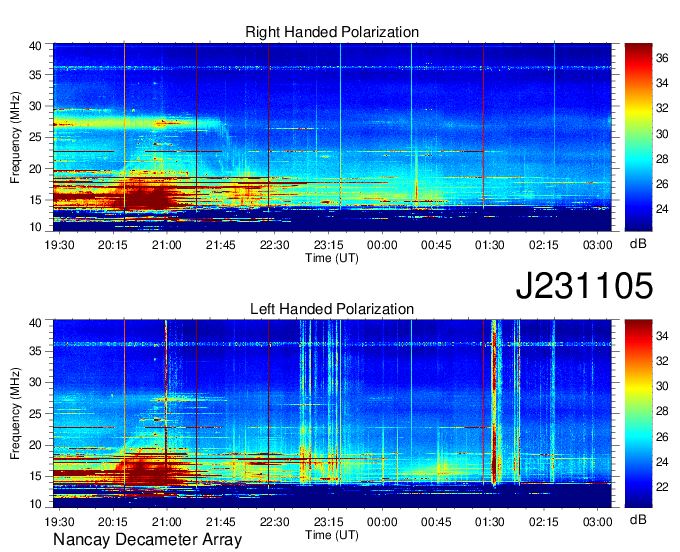
Task: Click "28" tick on Left Handed colorbar
Action: [662, 411]
